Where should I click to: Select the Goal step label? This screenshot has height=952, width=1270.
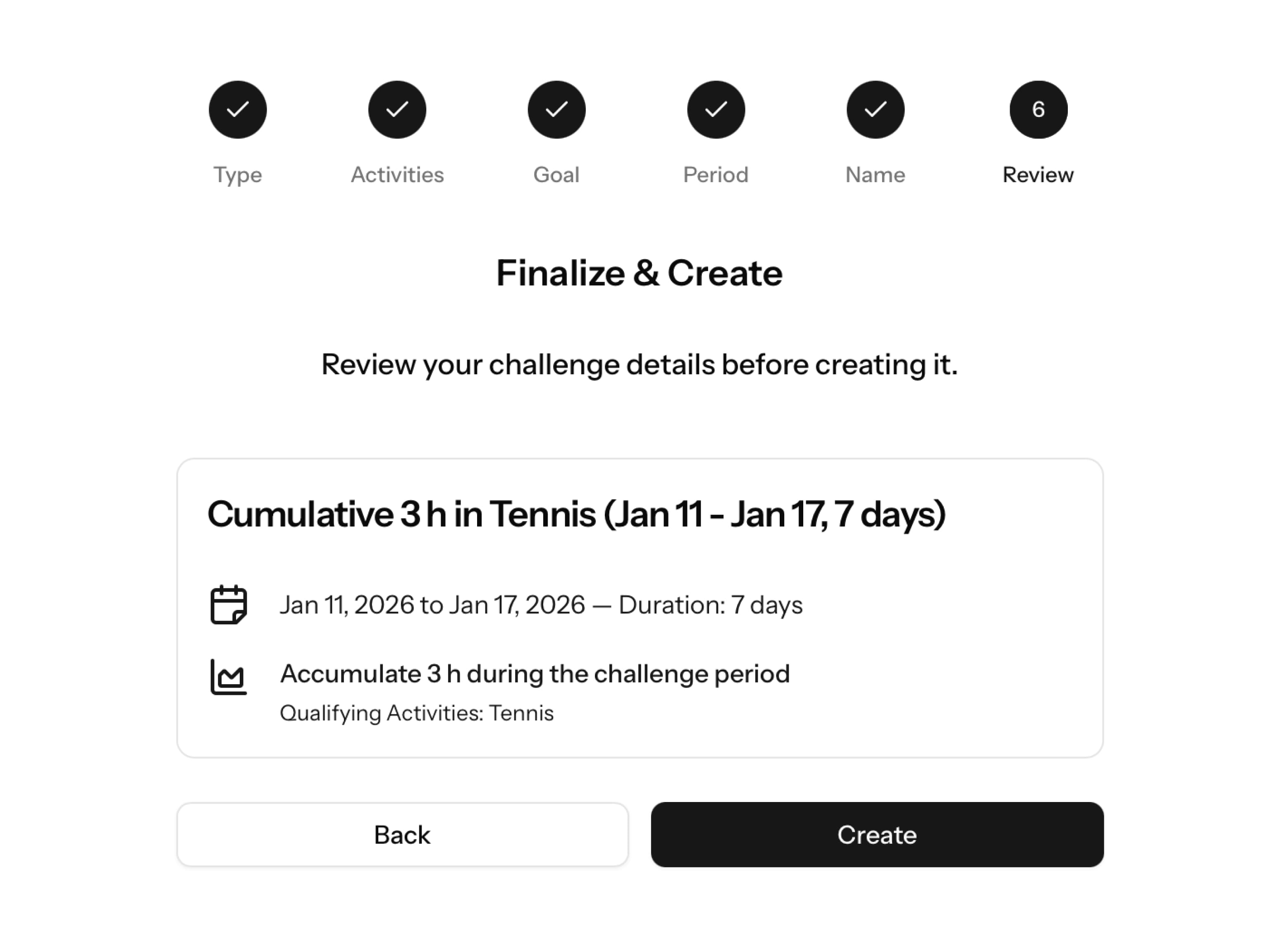556,175
